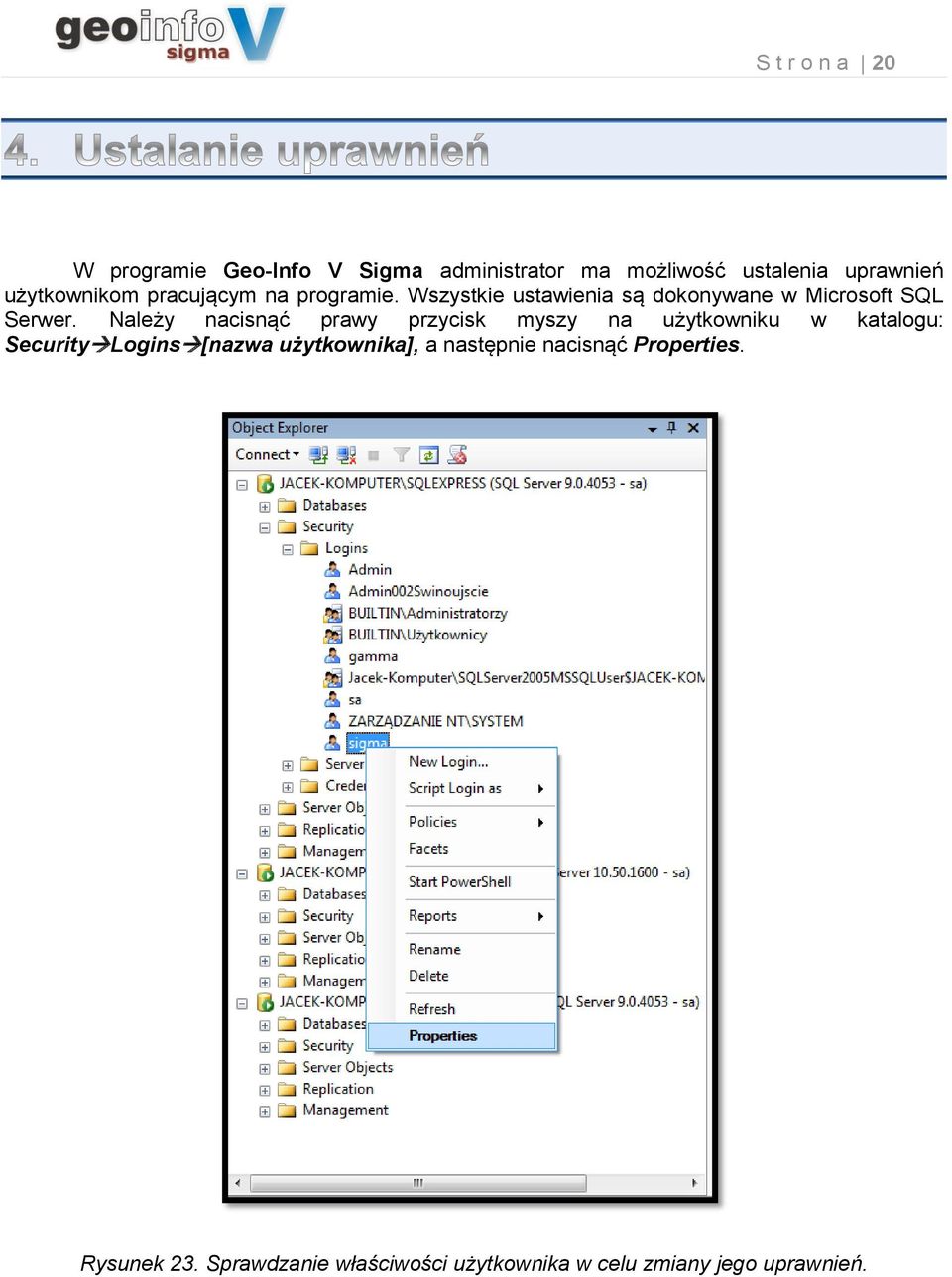
Task: Collapse the 10.50.1600 server node
Action: (242, 874)
